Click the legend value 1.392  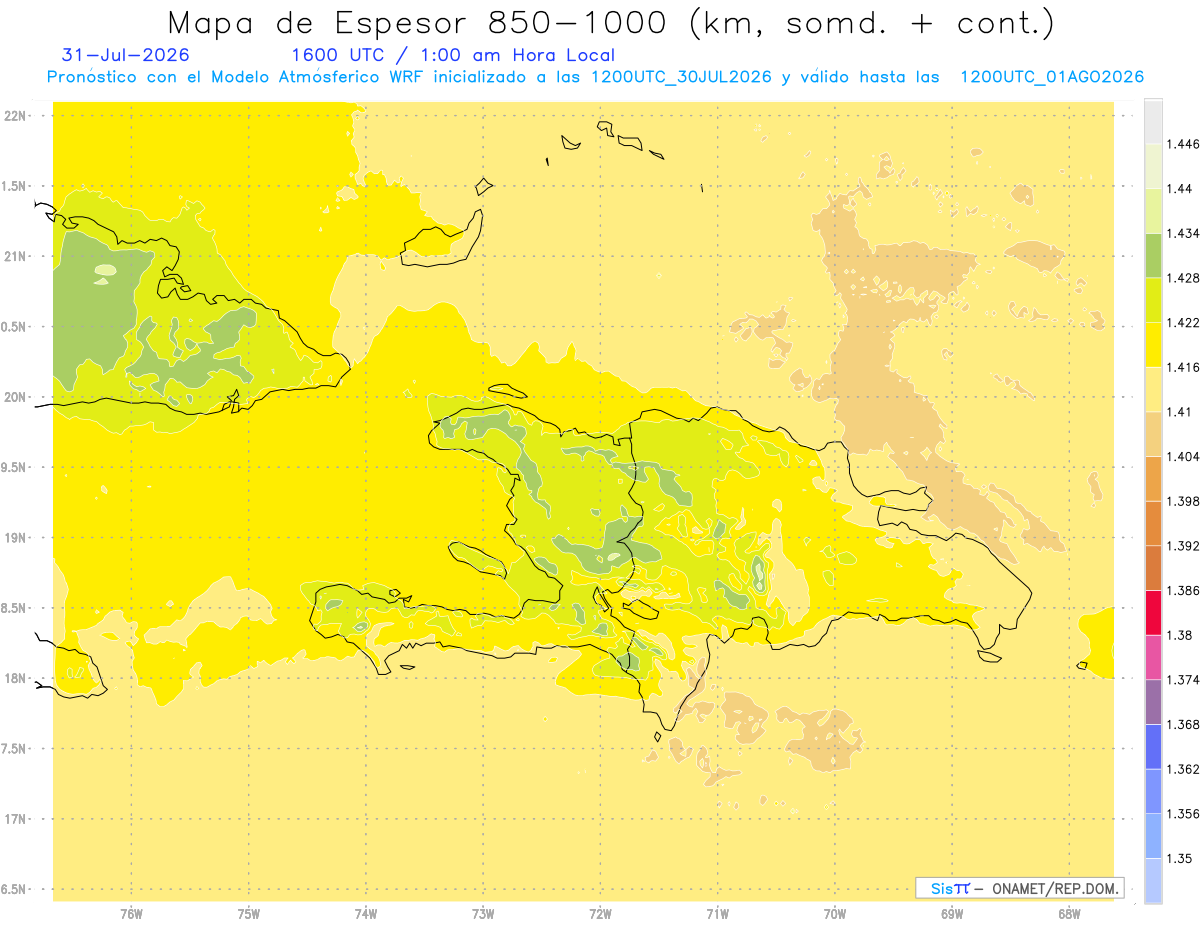pos(1183,546)
